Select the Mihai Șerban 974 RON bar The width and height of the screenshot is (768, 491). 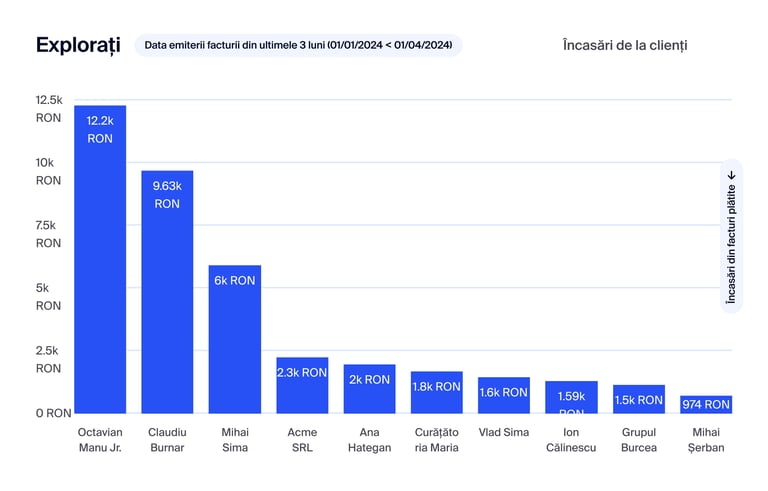coord(706,405)
